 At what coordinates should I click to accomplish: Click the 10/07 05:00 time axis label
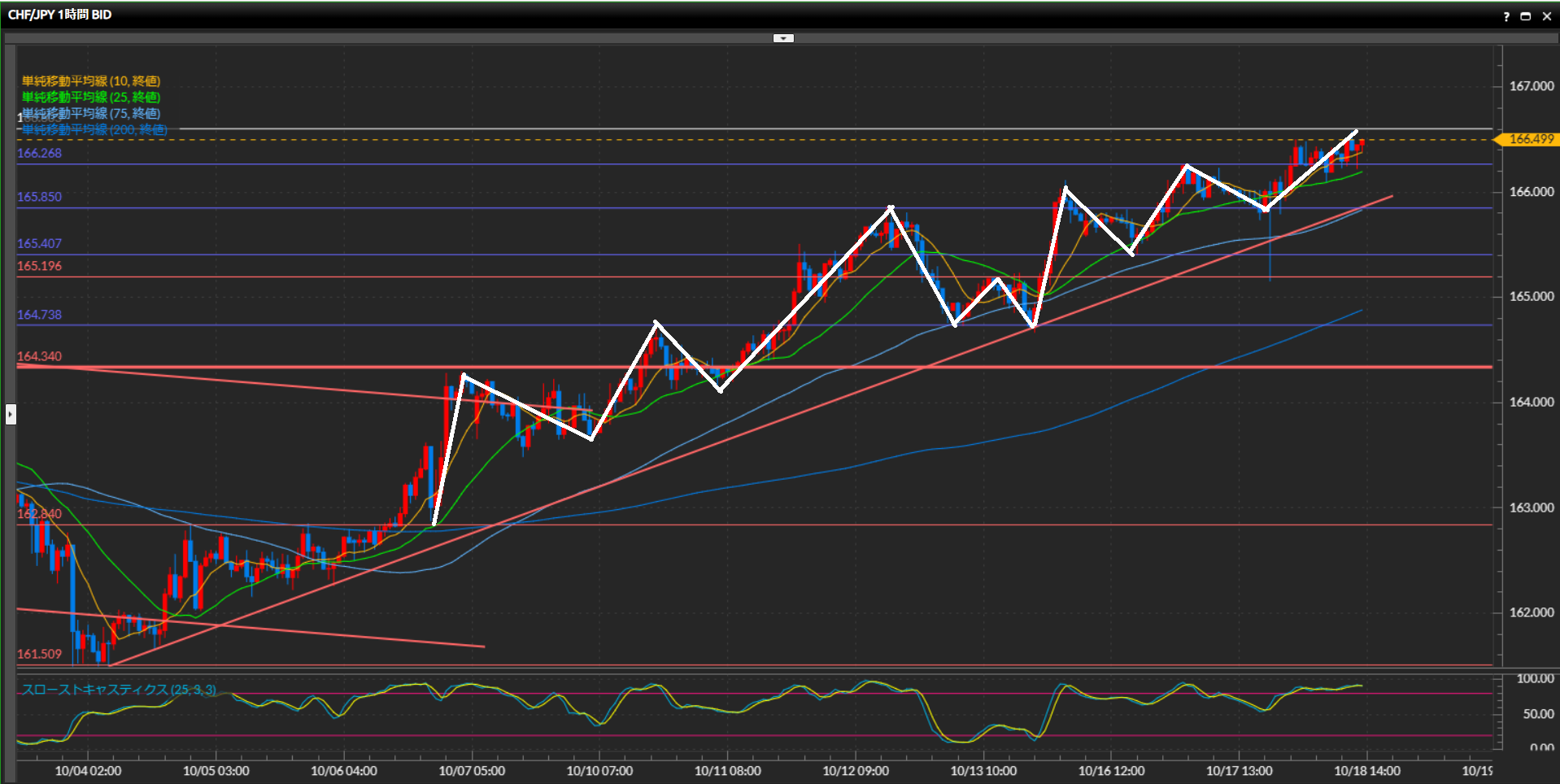click(472, 771)
